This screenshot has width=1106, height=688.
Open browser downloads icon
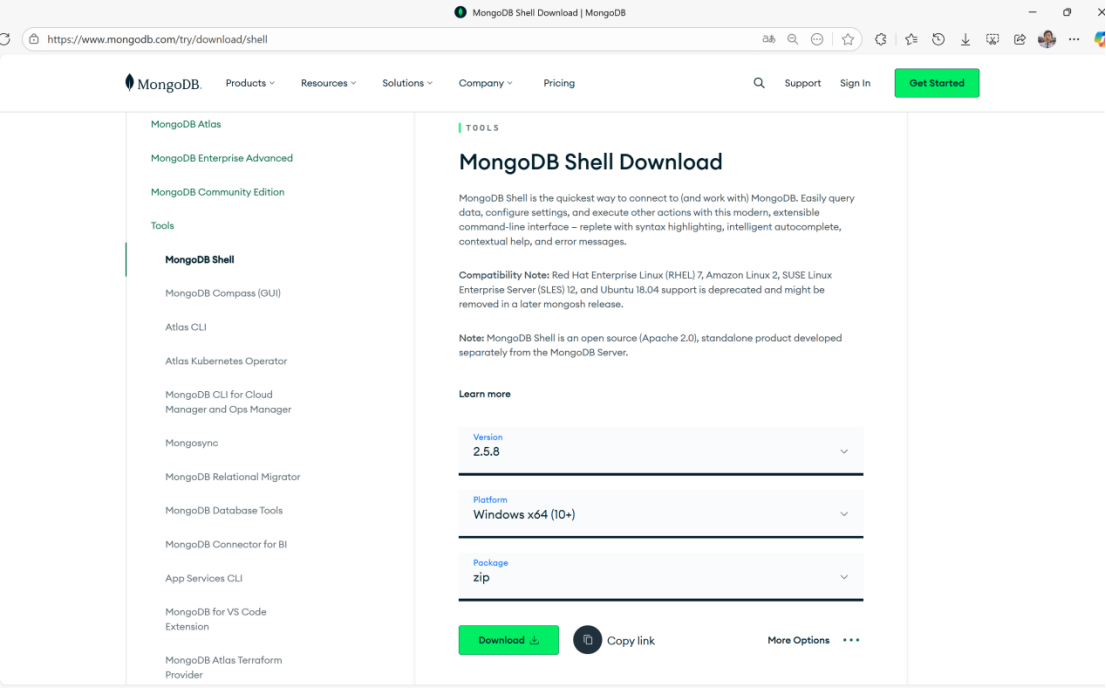click(965, 40)
